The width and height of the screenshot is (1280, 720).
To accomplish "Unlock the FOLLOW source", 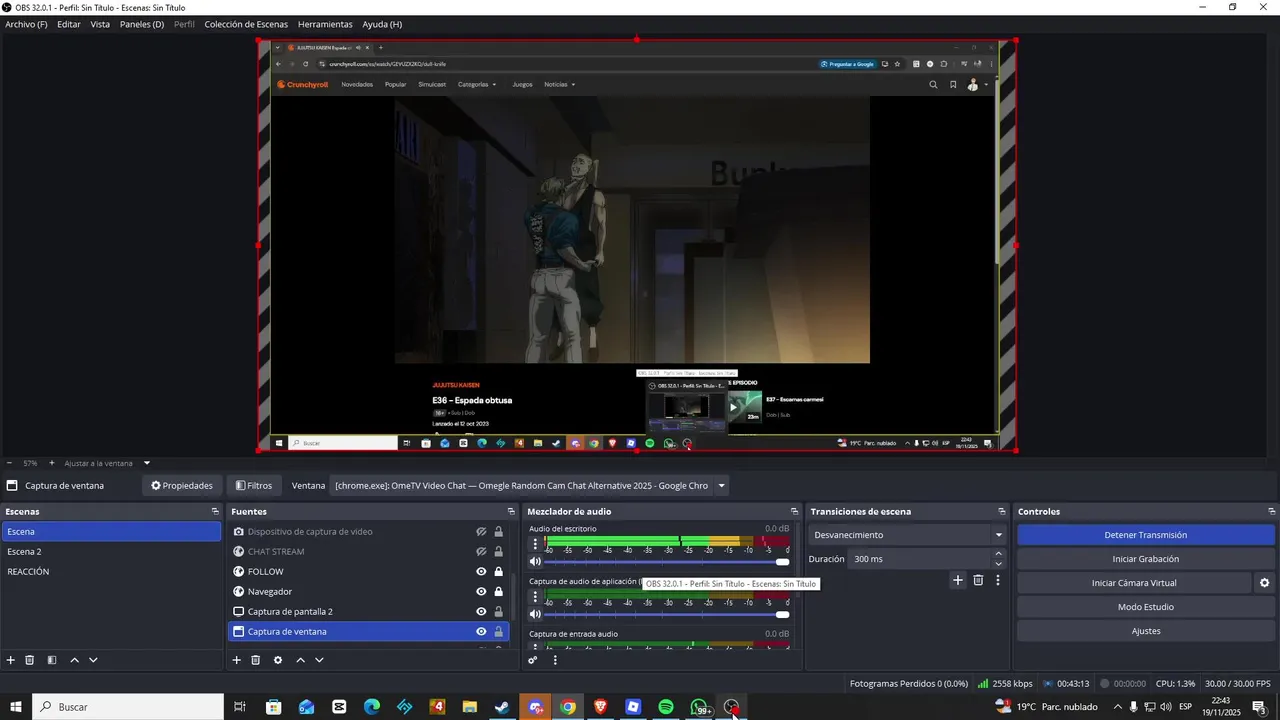I will click(499, 572).
